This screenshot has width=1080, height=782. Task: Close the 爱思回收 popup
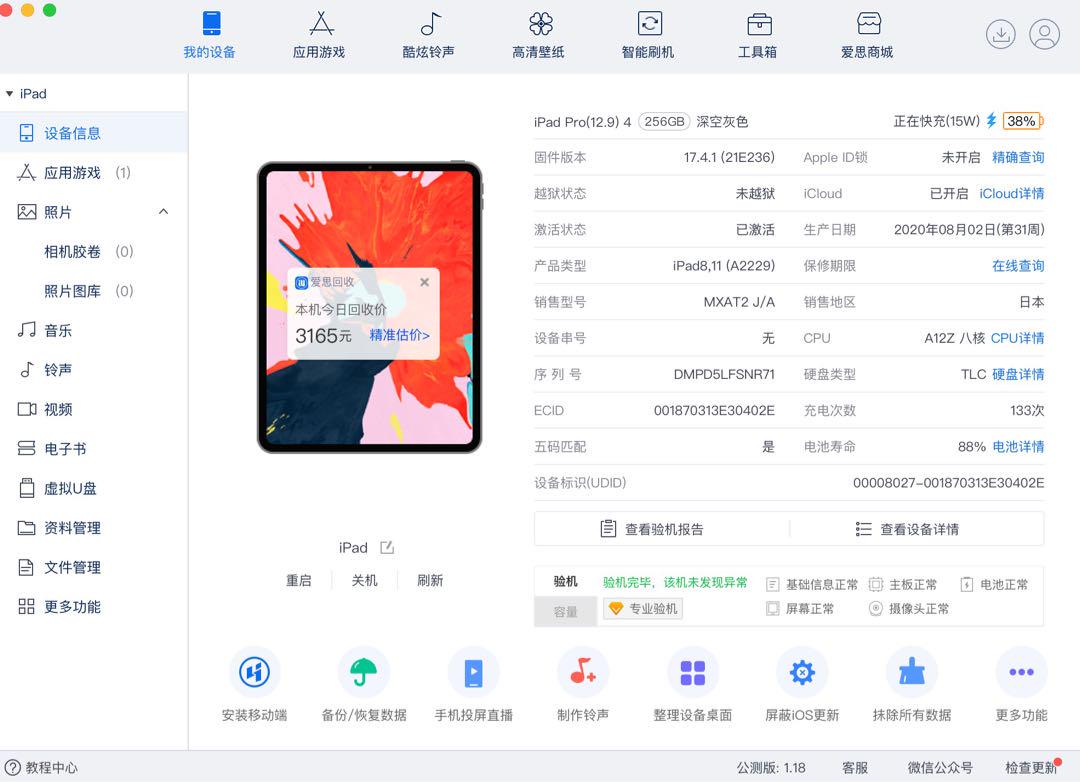pos(424,282)
